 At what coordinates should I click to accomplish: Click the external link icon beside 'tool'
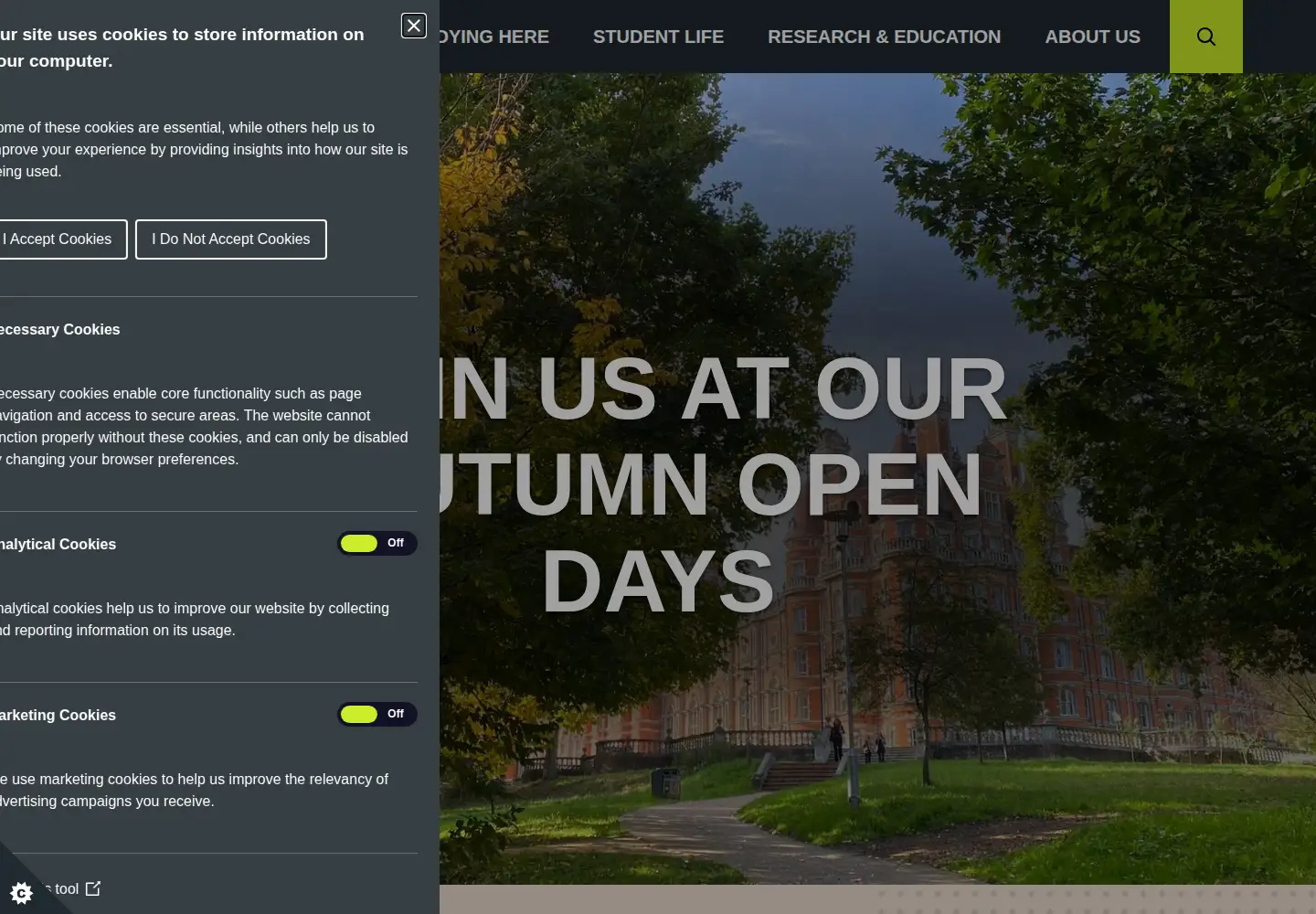click(93, 888)
